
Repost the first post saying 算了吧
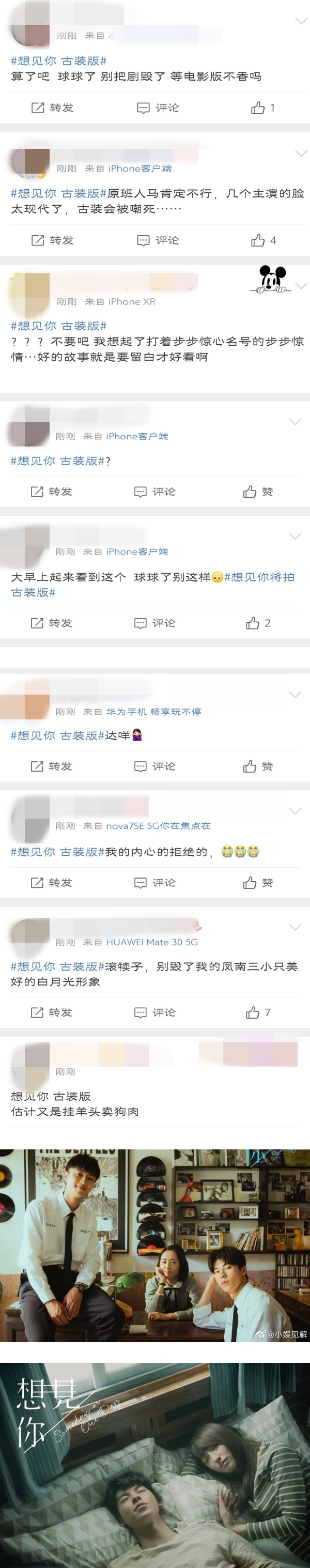pos(52,107)
